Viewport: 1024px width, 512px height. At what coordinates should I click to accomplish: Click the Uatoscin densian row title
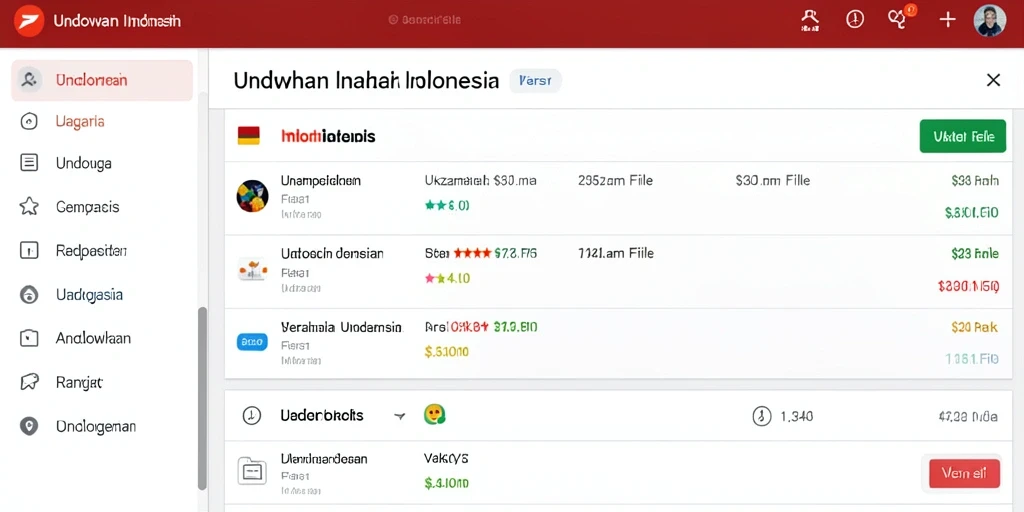point(332,253)
